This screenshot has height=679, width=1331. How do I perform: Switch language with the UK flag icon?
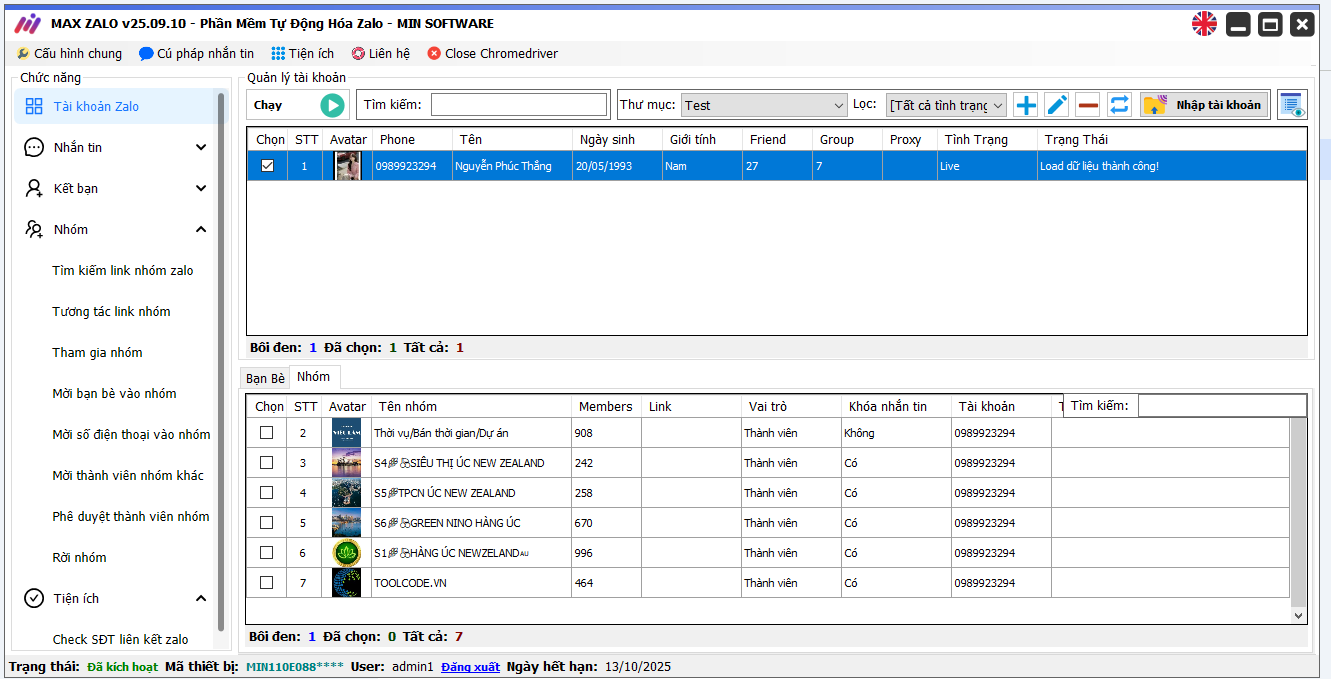tap(1204, 24)
